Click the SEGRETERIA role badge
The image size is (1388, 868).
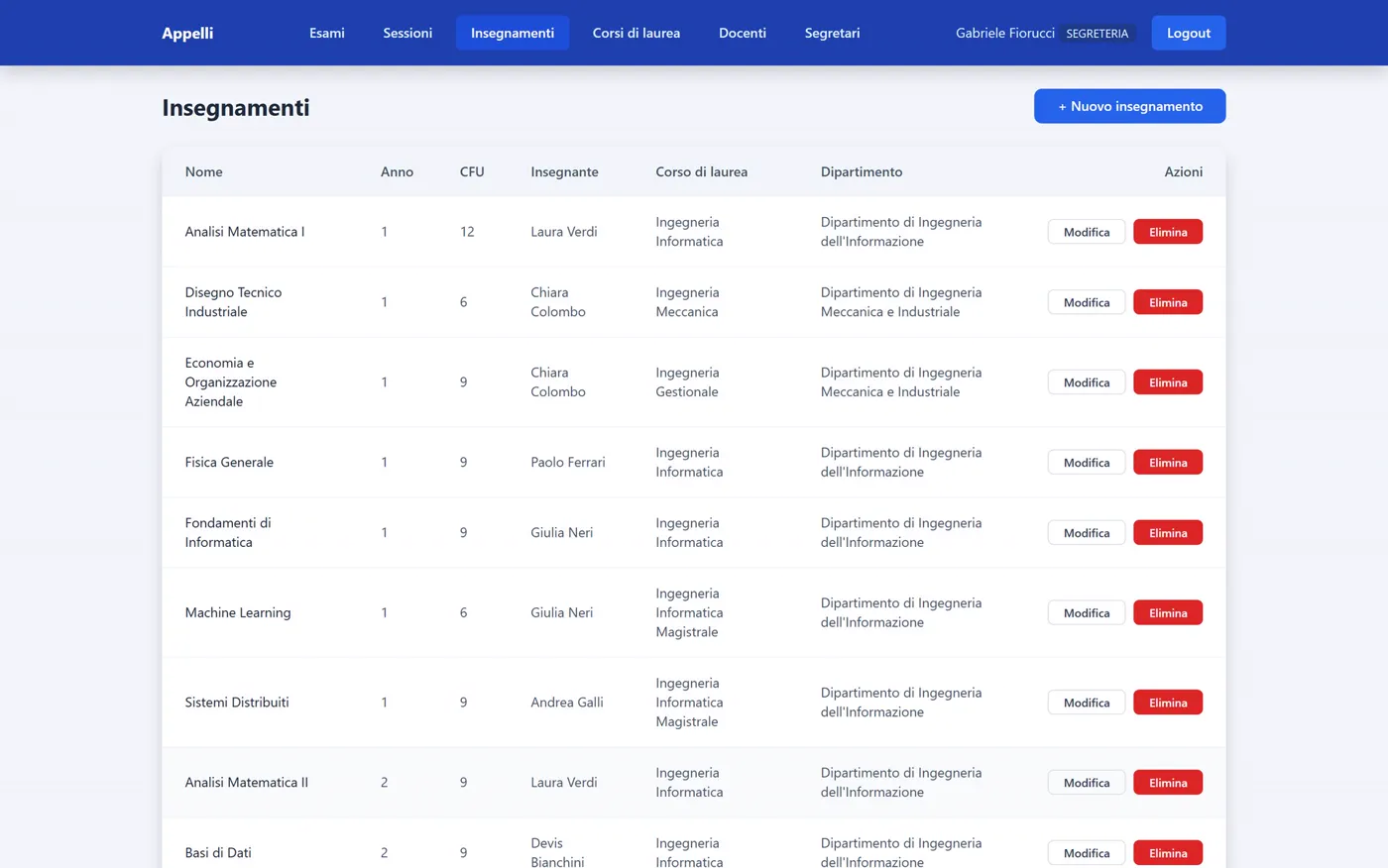(x=1097, y=34)
